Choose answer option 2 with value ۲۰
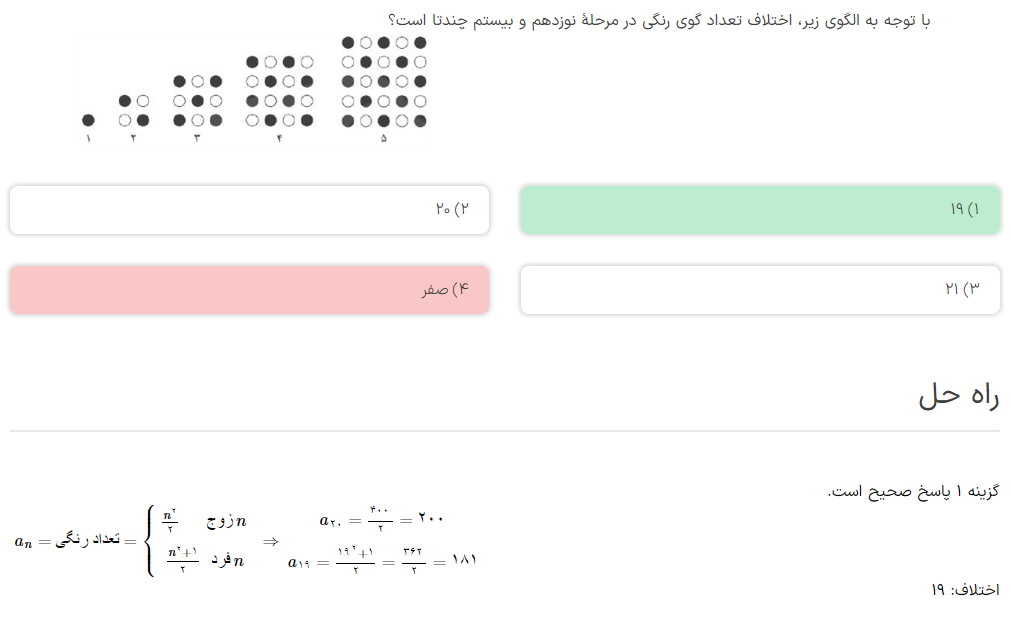The width and height of the screenshot is (1010, 620). [249, 210]
